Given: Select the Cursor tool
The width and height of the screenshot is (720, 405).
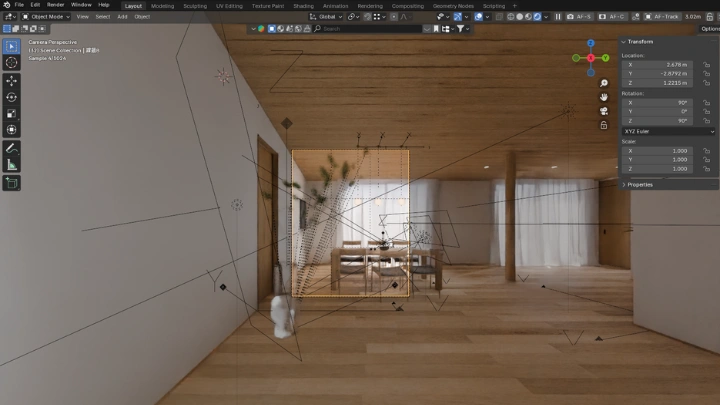Looking at the screenshot, I should (11, 62).
